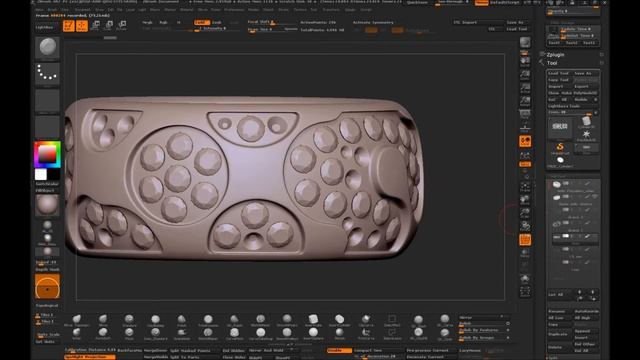
Task: Select the TrimCurve brush
Action: coord(366,334)
